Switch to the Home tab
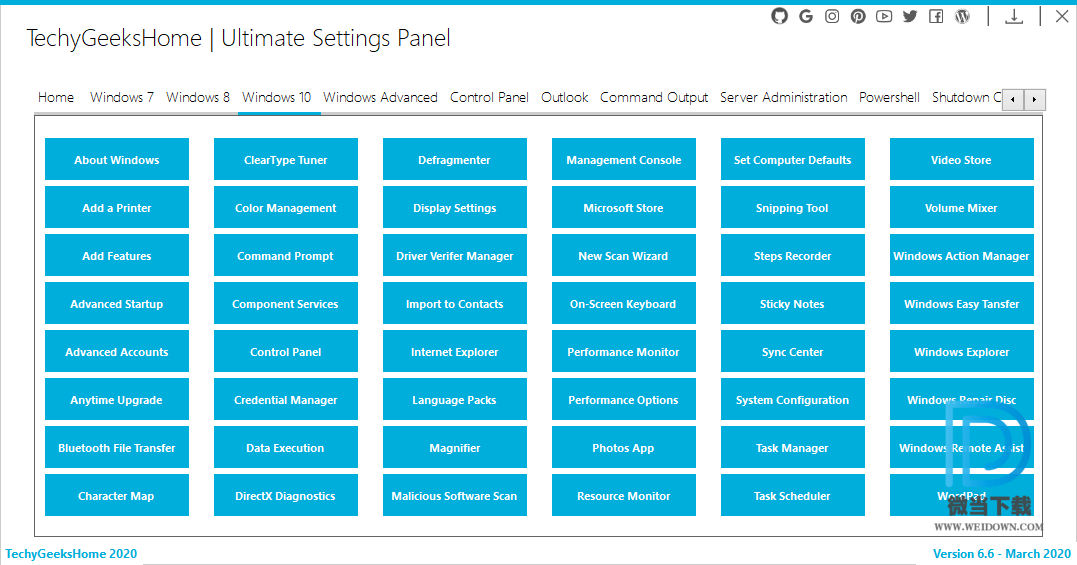Viewport: 1077px width, 565px height. pos(56,97)
